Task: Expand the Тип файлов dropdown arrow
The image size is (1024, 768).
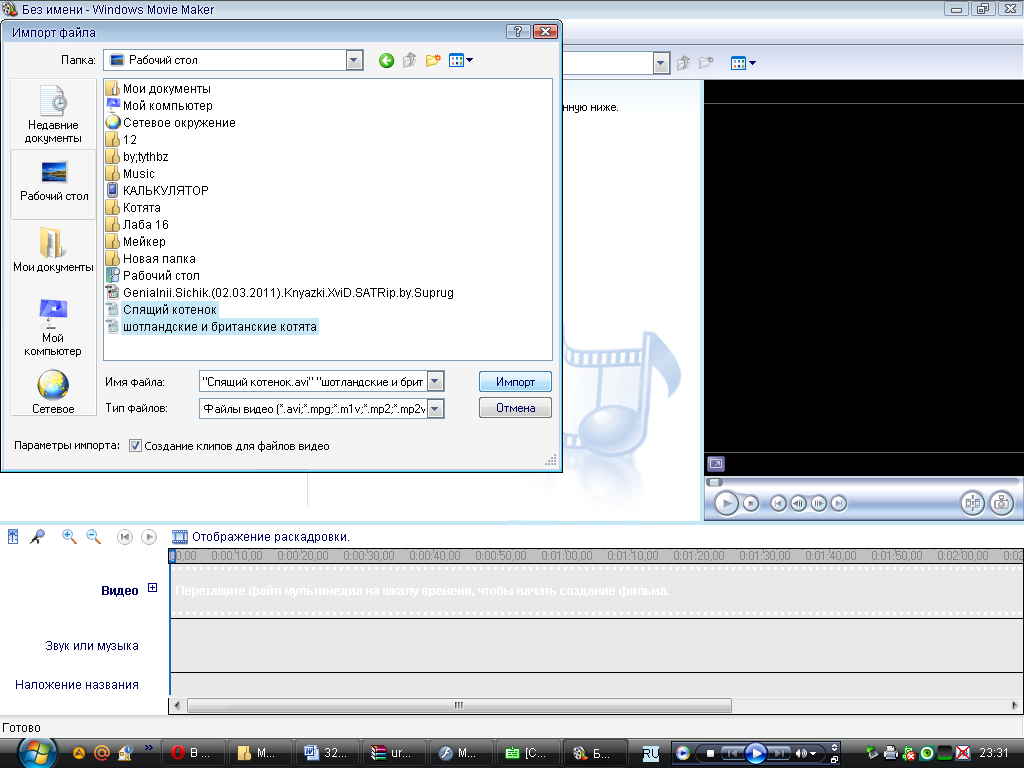Action: (x=436, y=409)
